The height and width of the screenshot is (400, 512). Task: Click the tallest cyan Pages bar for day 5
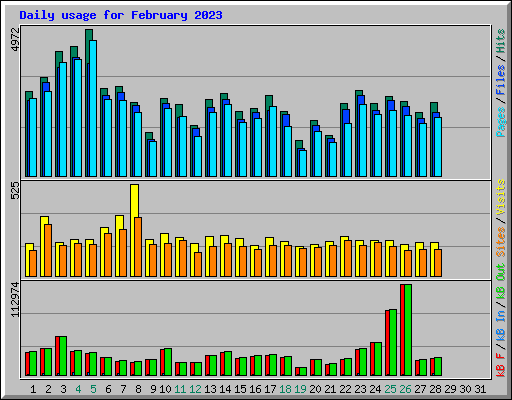click(93, 108)
